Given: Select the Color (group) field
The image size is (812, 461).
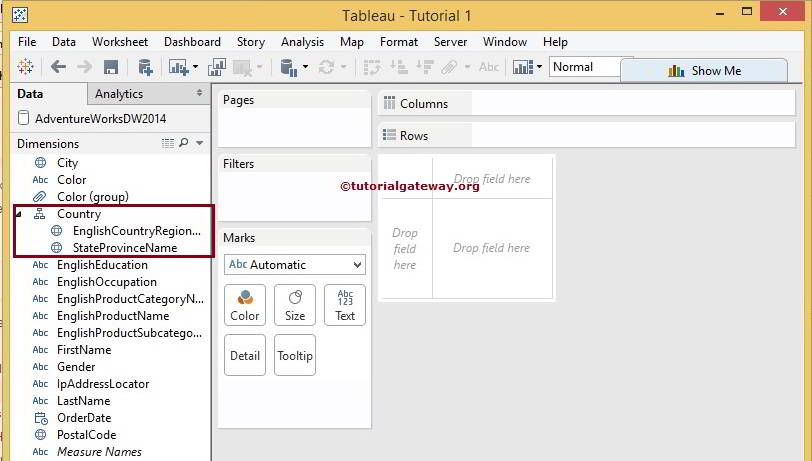Looking at the screenshot, I should (x=93, y=197).
